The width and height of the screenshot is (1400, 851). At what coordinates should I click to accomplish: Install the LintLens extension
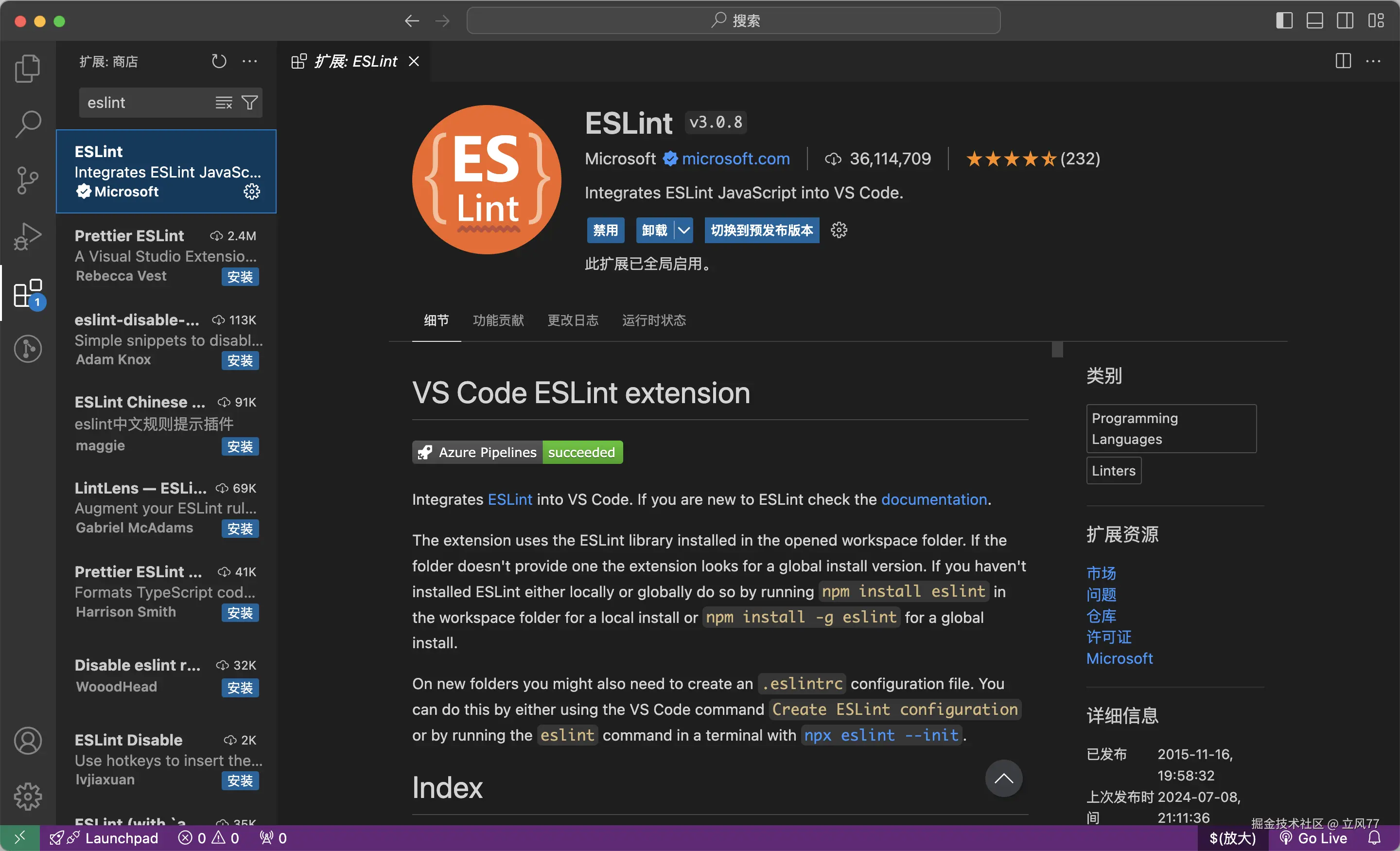tap(240, 529)
